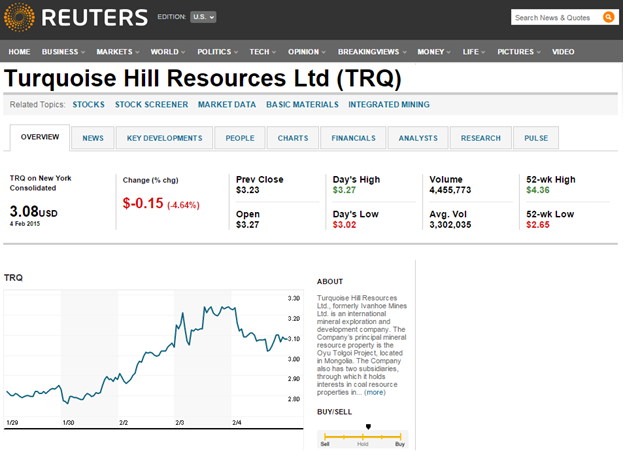Click the 3.08 USD price value
624x451 pixels.
(33, 211)
